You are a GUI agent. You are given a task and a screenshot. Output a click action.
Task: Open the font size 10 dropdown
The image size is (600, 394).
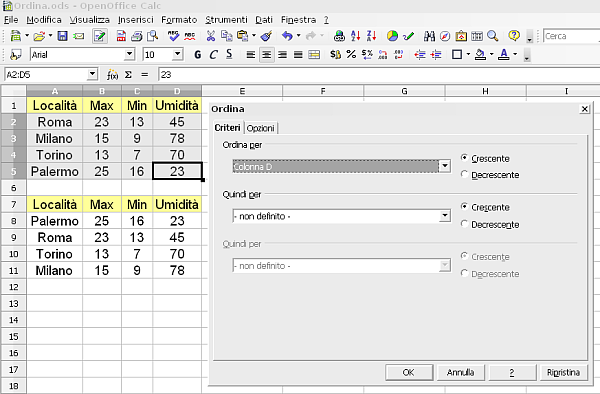[178, 54]
